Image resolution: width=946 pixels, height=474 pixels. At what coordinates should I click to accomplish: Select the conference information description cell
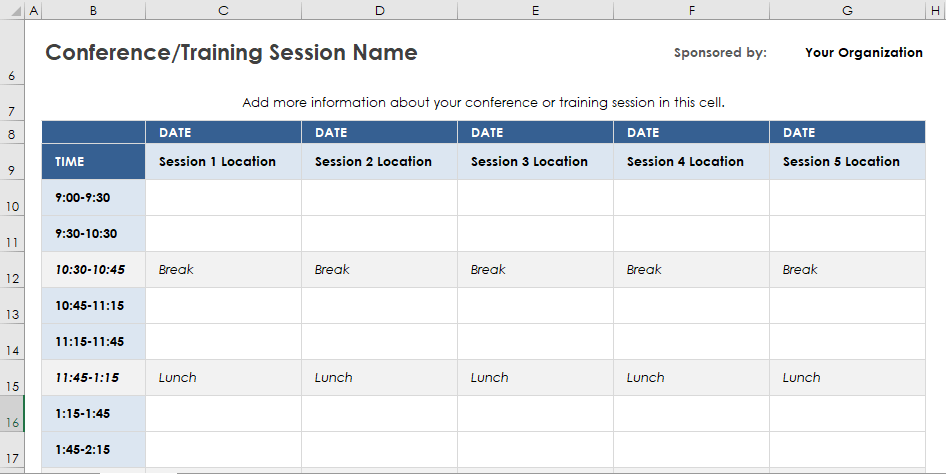click(x=483, y=103)
